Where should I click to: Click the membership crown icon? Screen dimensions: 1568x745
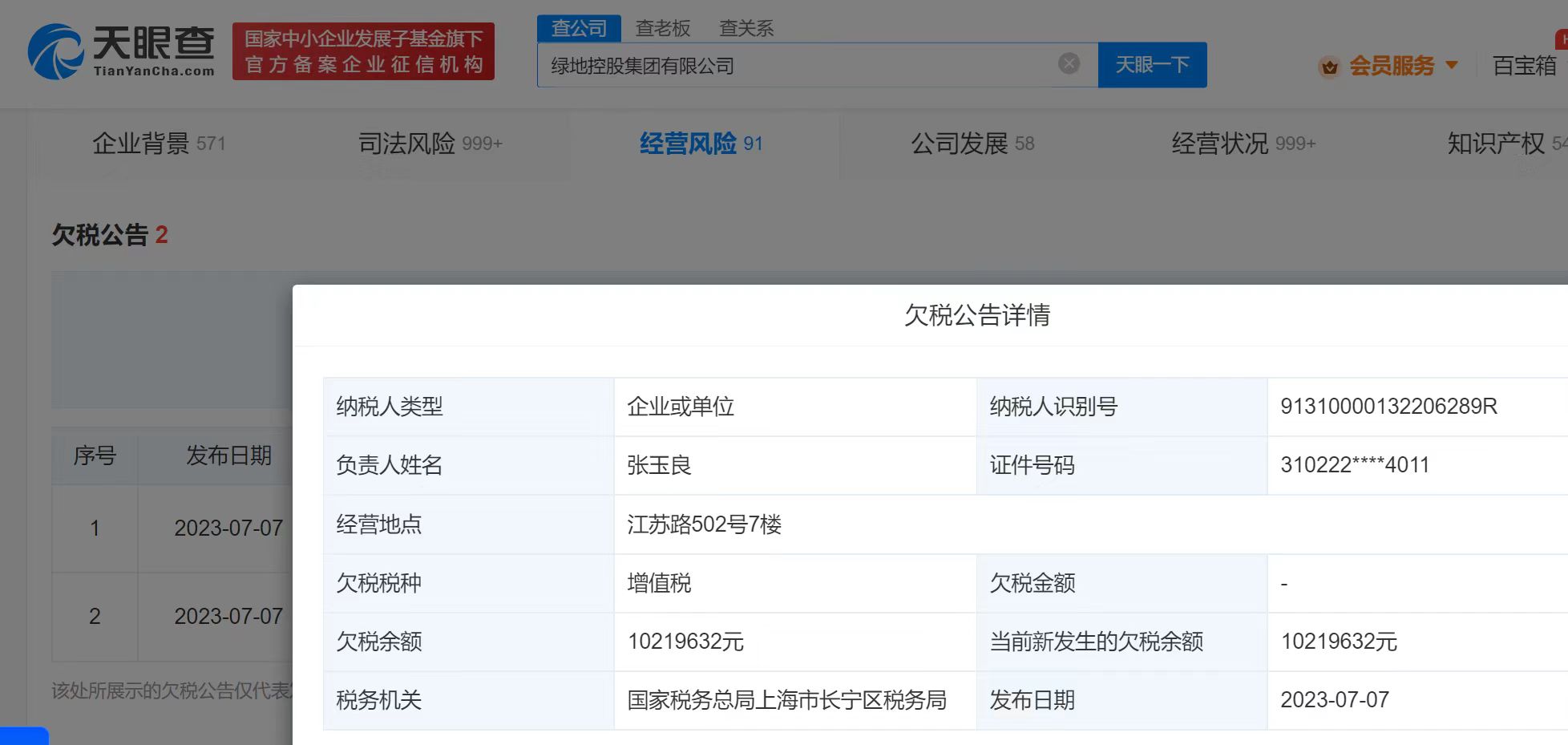[1329, 67]
